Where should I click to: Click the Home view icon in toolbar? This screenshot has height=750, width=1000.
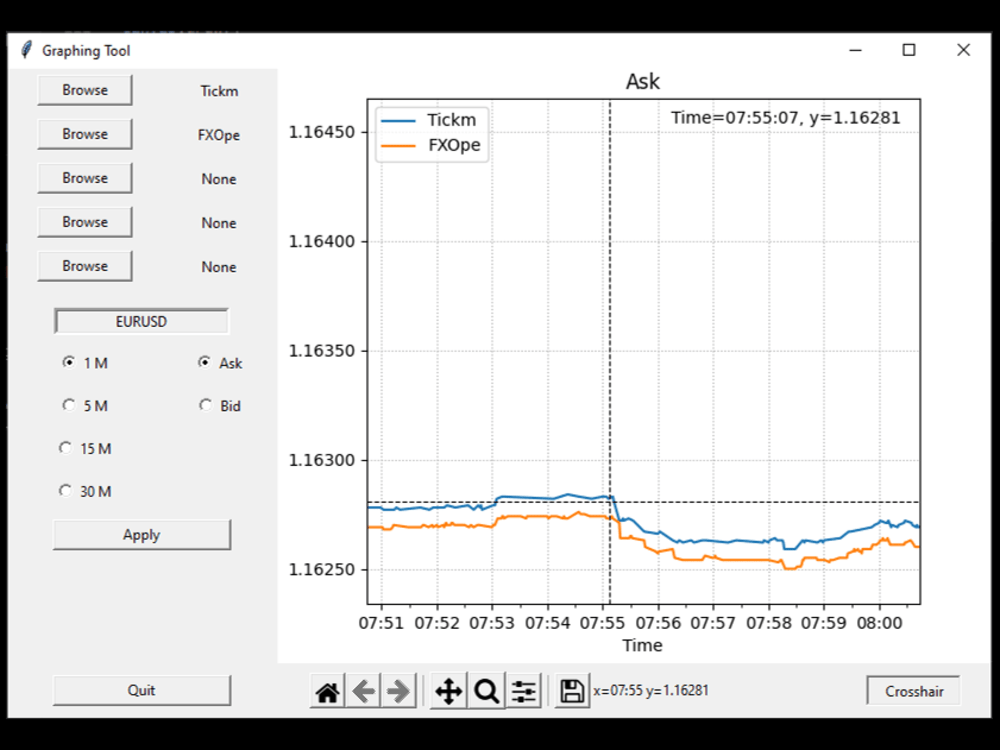[326, 690]
